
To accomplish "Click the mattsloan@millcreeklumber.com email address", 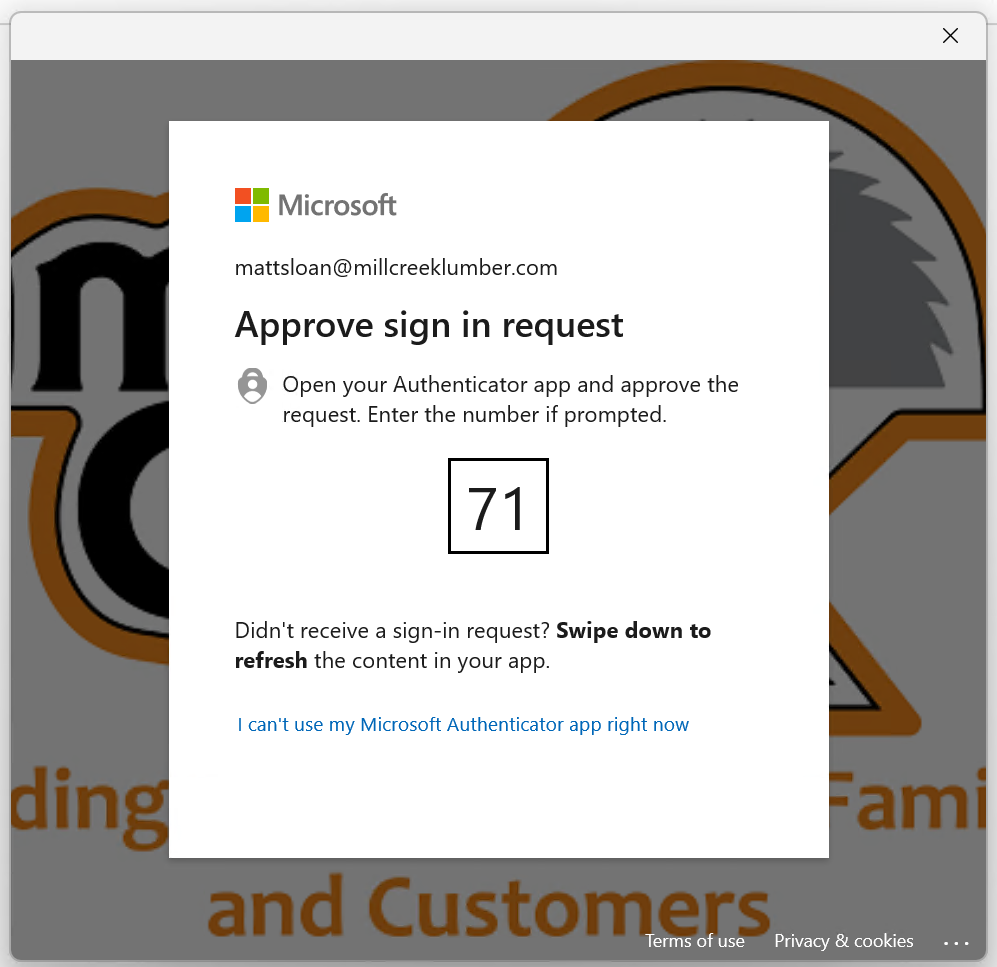I will (x=396, y=268).
